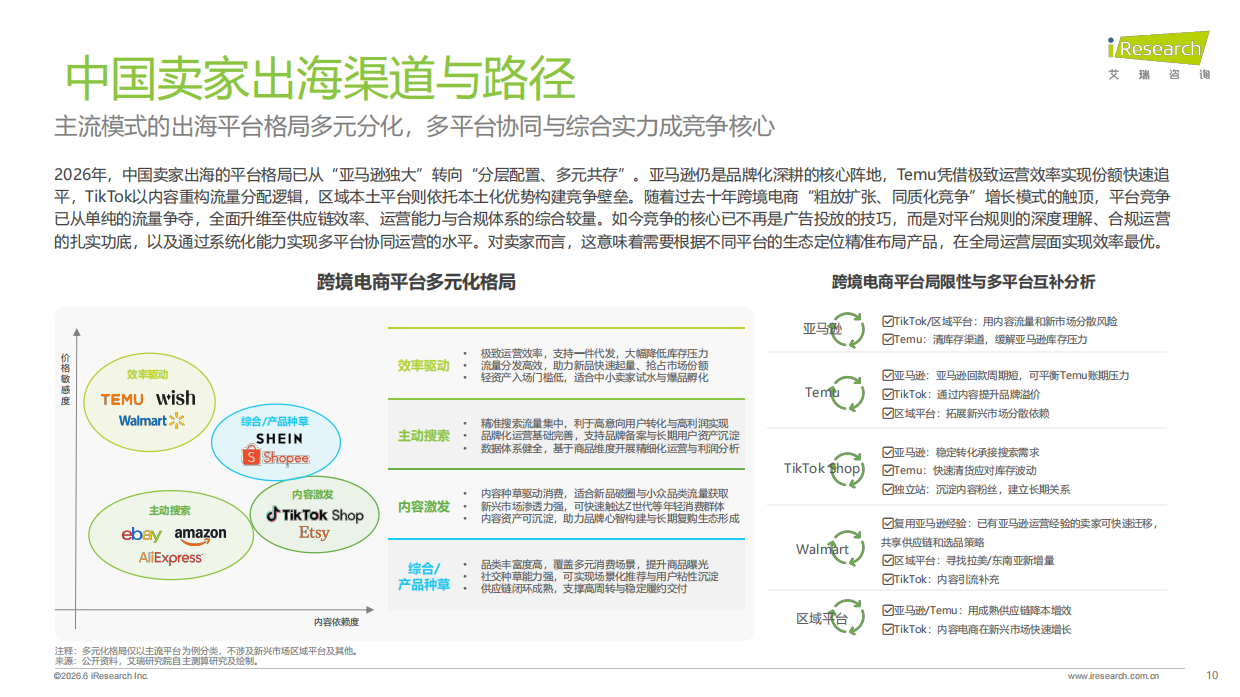Click checkbox for 亚马逊回款周期短

(887, 376)
